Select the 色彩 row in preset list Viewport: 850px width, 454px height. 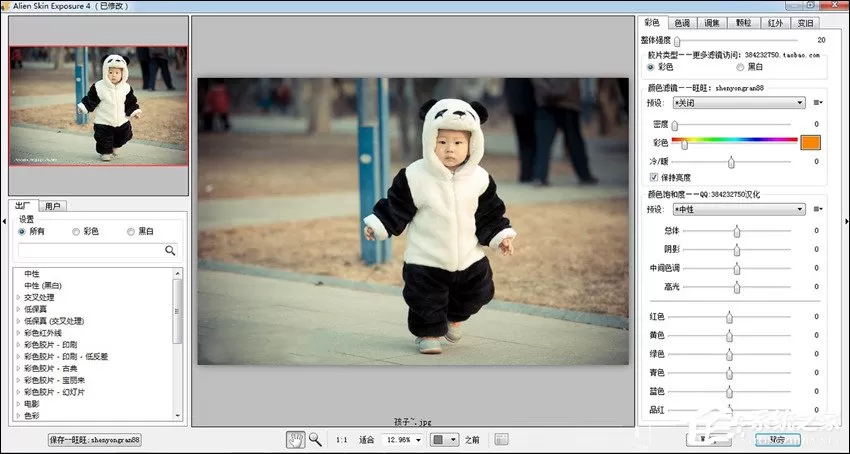tap(32, 415)
